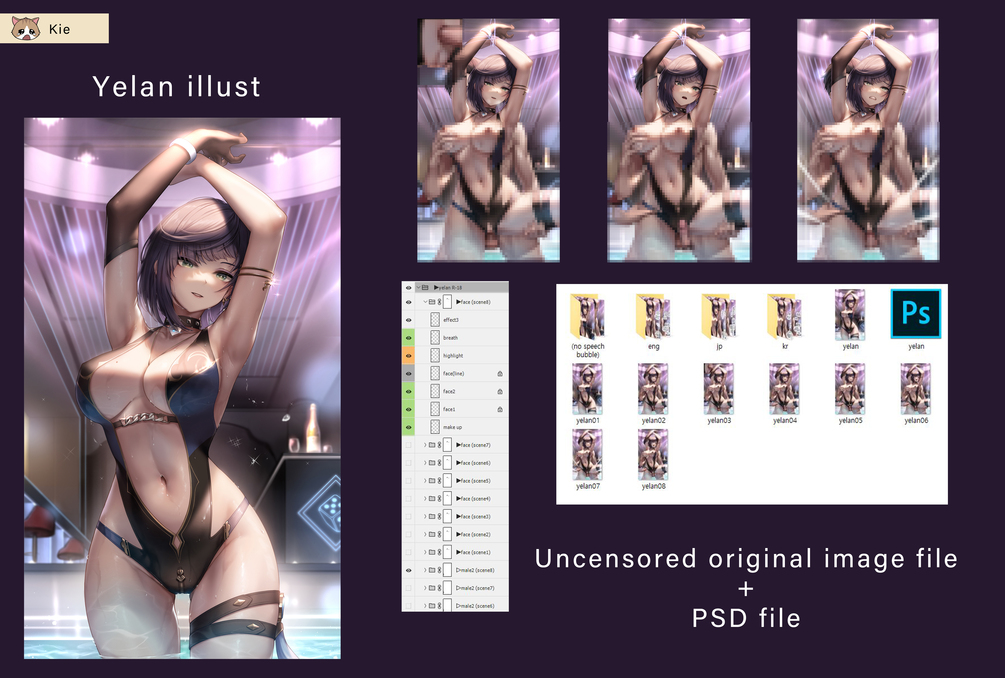Expand the face (scene1) group

tap(425, 552)
